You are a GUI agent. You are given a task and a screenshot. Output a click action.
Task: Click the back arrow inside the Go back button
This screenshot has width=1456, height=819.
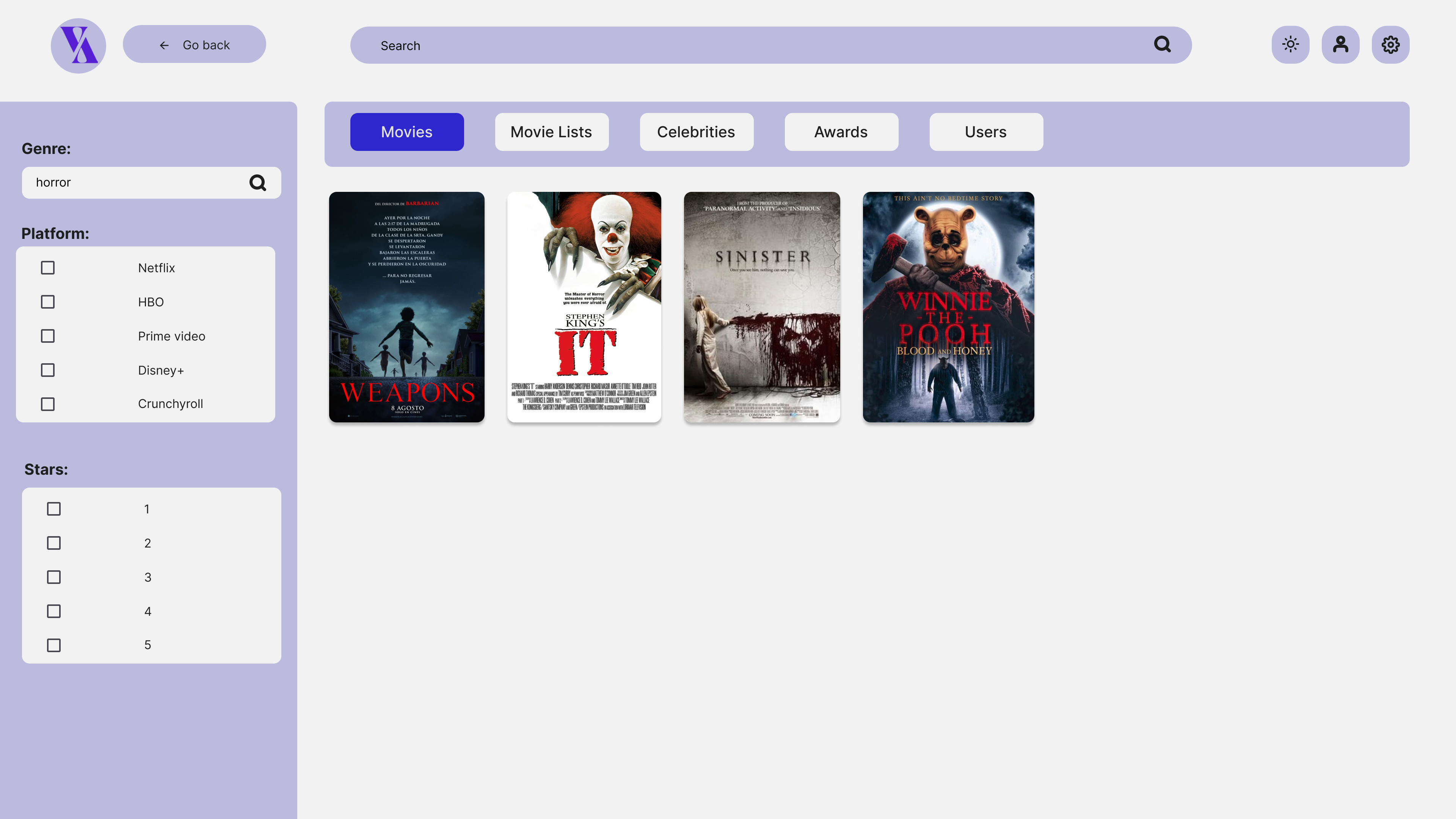164,45
